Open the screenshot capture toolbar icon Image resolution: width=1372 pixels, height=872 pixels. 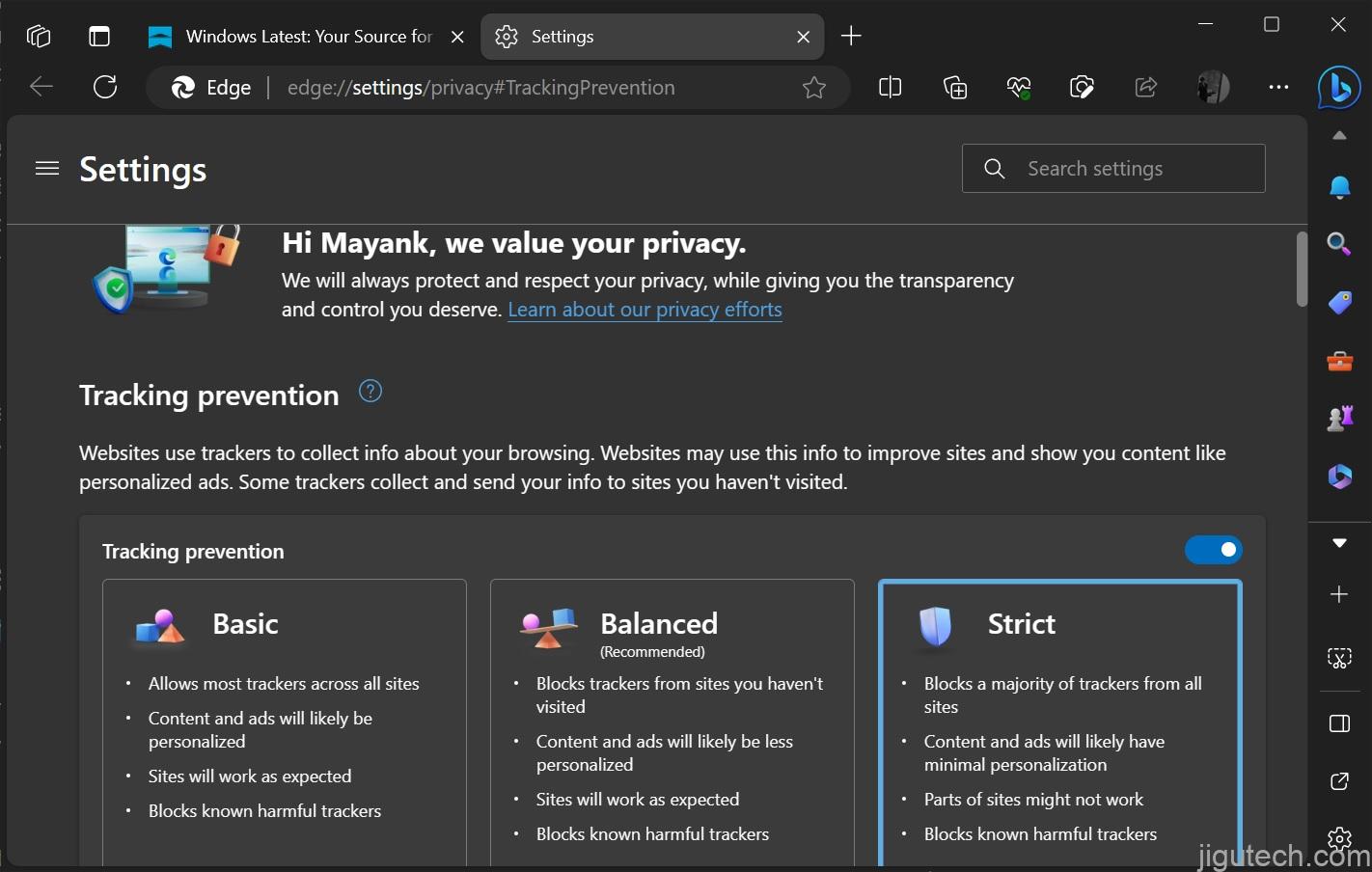[x=1083, y=88]
